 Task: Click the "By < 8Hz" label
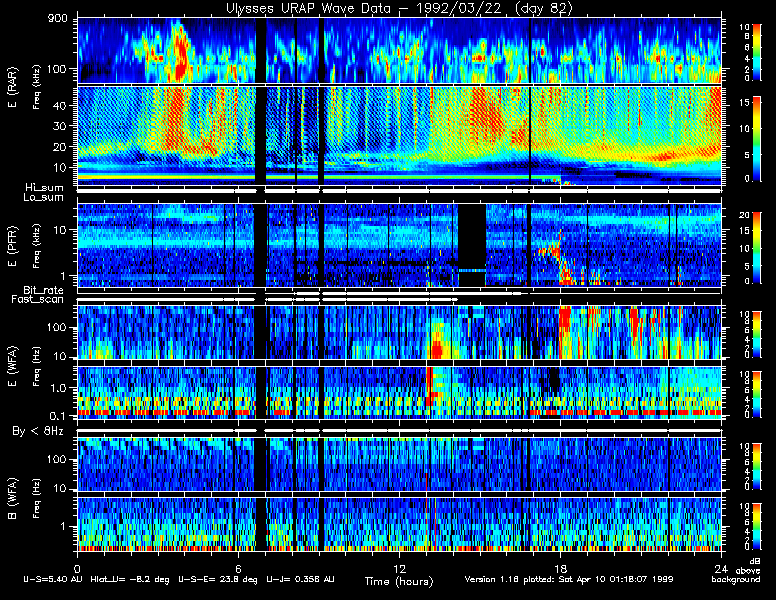(x=38, y=431)
